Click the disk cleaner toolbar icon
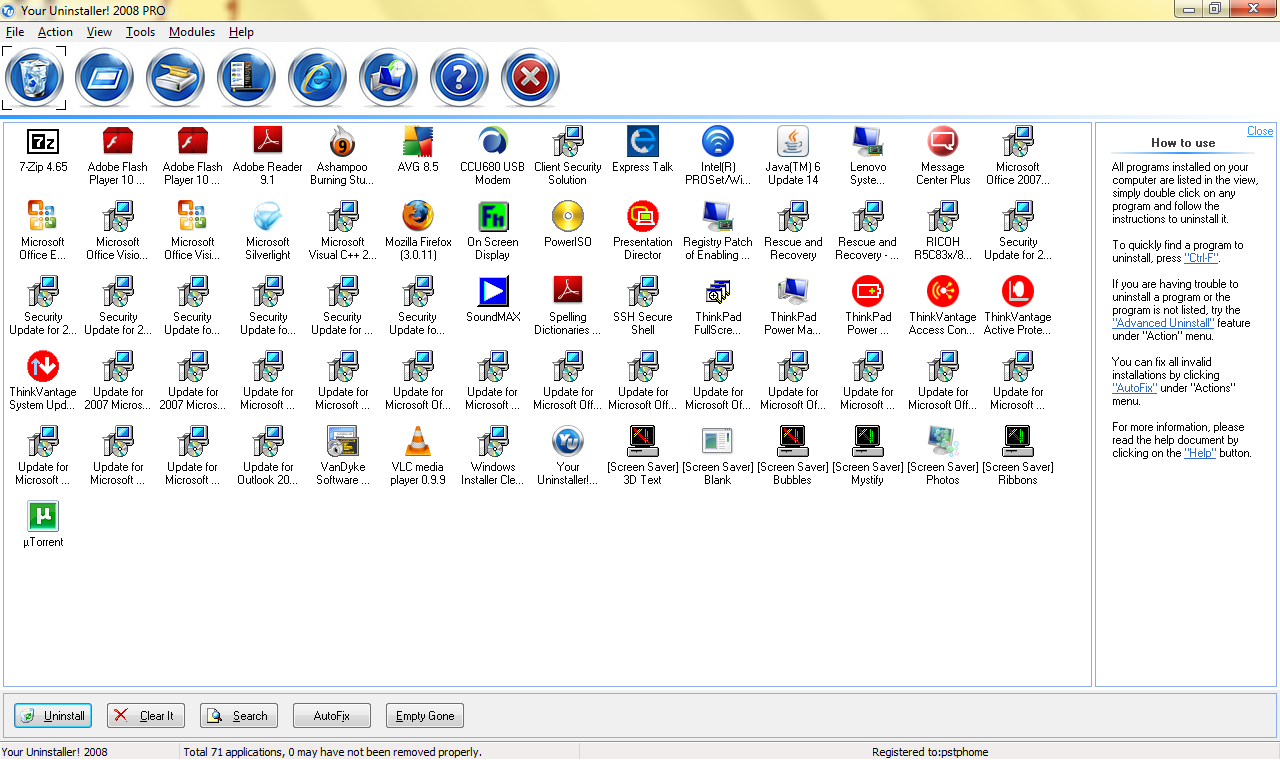 pos(175,78)
